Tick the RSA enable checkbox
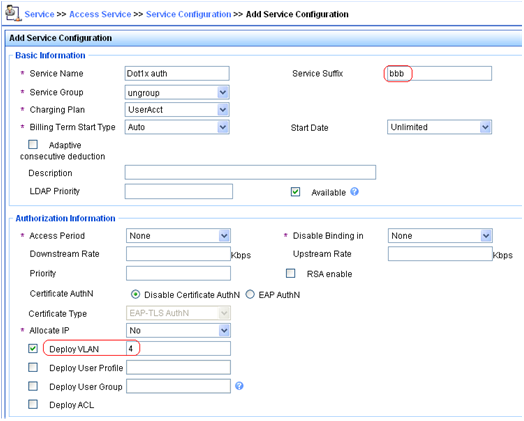This screenshot has height=421, width=524. coord(291,273)
